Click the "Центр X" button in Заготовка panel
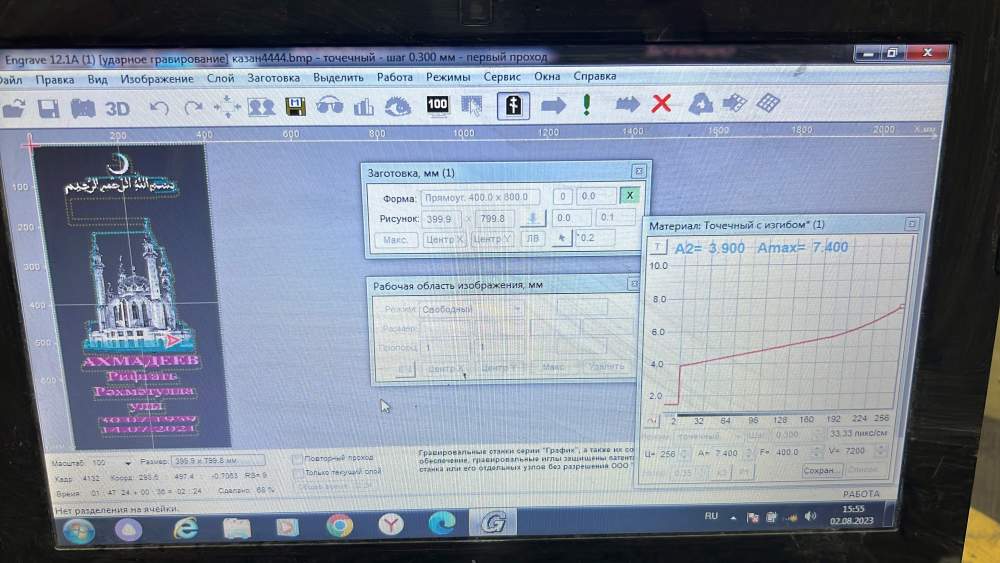 pos(444,239)
